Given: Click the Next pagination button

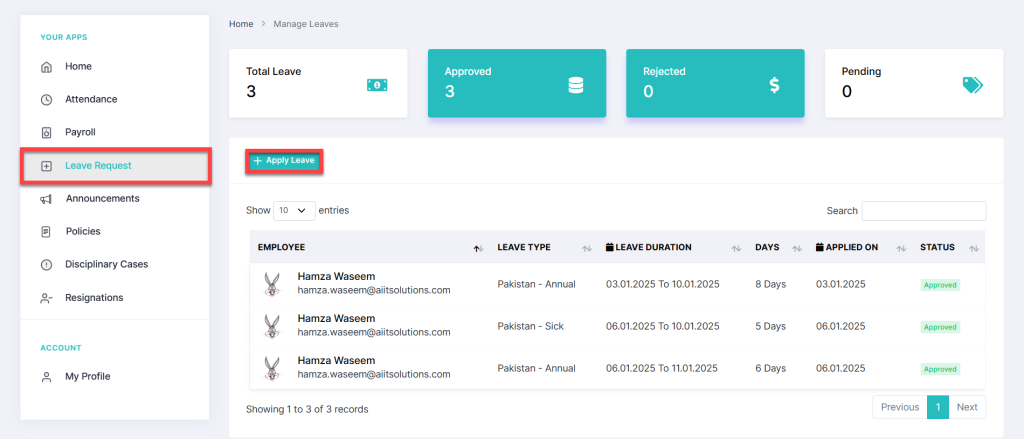Looking at the screenshot, I should pyautogui.click(x=967, y=407).
